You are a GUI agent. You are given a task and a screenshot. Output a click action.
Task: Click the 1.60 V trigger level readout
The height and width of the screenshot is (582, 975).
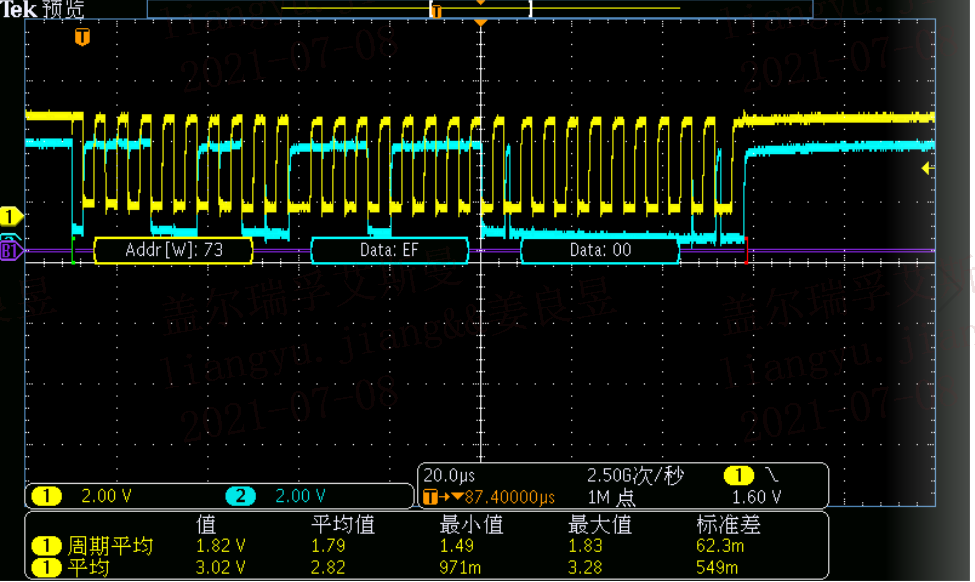[x=757, y=497]
